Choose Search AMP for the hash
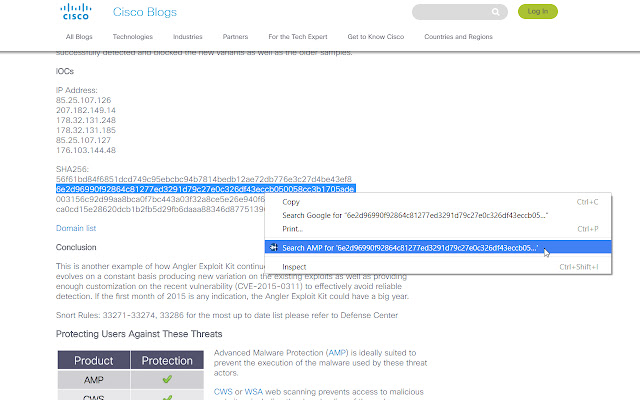The width and height of the screenshot is (640, 400). pyautogui.click(x=438, y=247)
